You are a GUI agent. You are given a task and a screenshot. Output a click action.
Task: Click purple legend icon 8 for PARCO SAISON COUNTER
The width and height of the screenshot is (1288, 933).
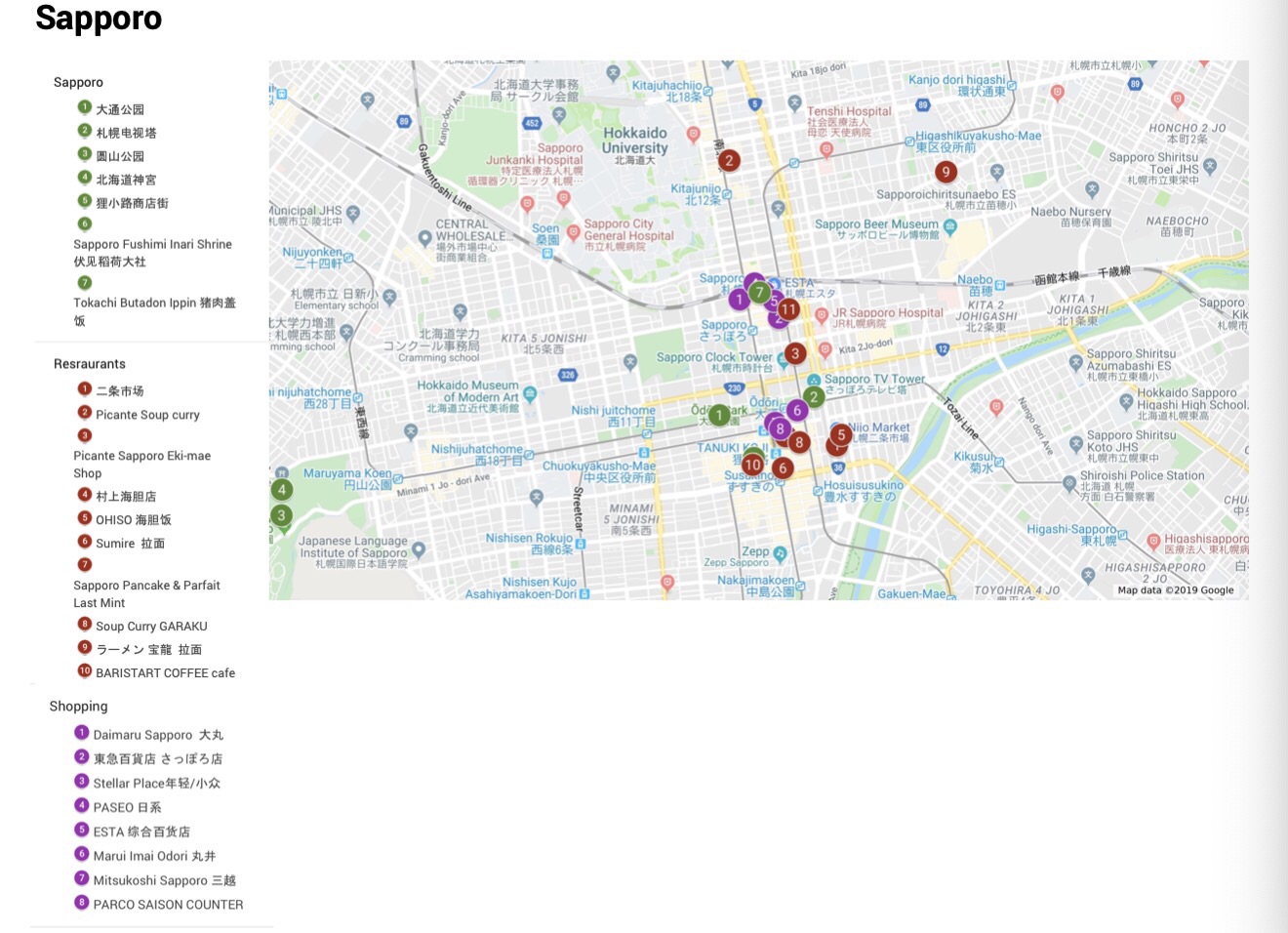point(82,903)
